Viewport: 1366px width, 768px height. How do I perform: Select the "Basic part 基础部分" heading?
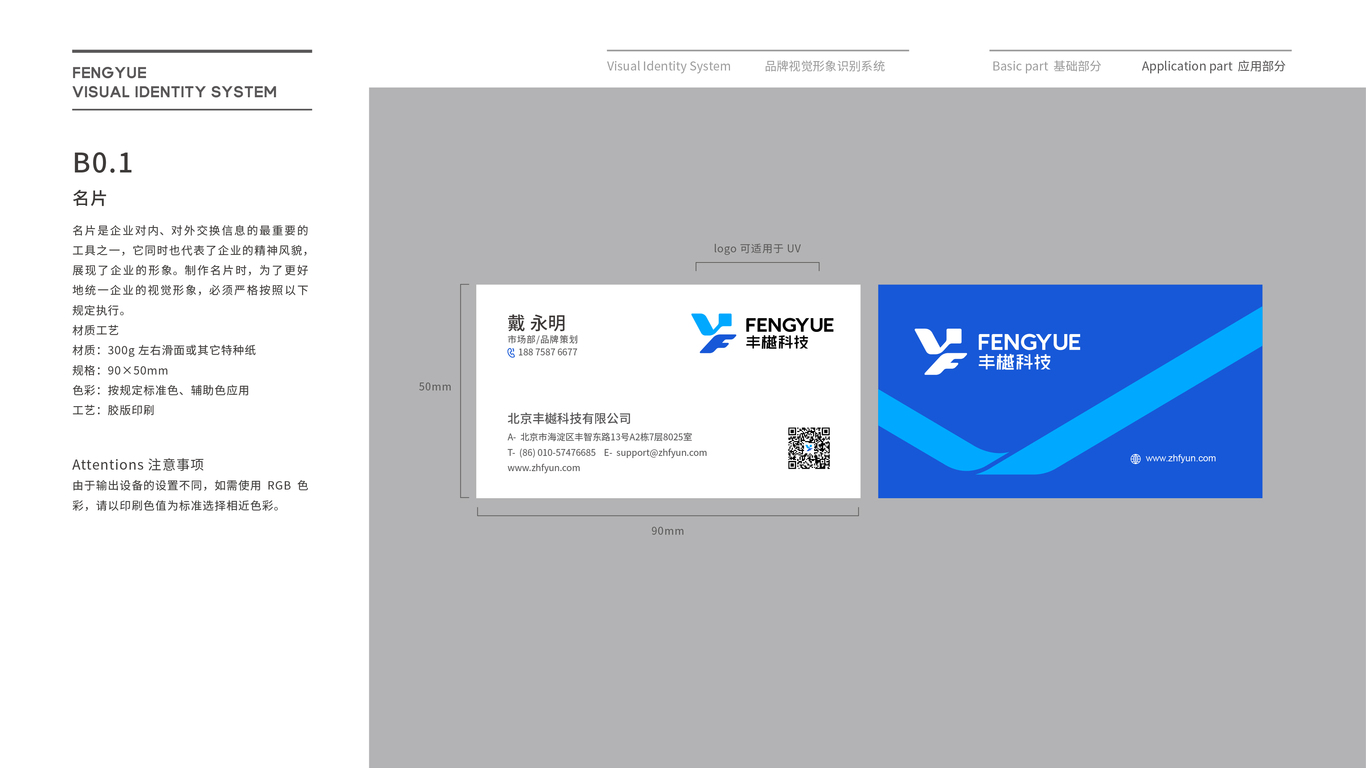click(1046, 66)
